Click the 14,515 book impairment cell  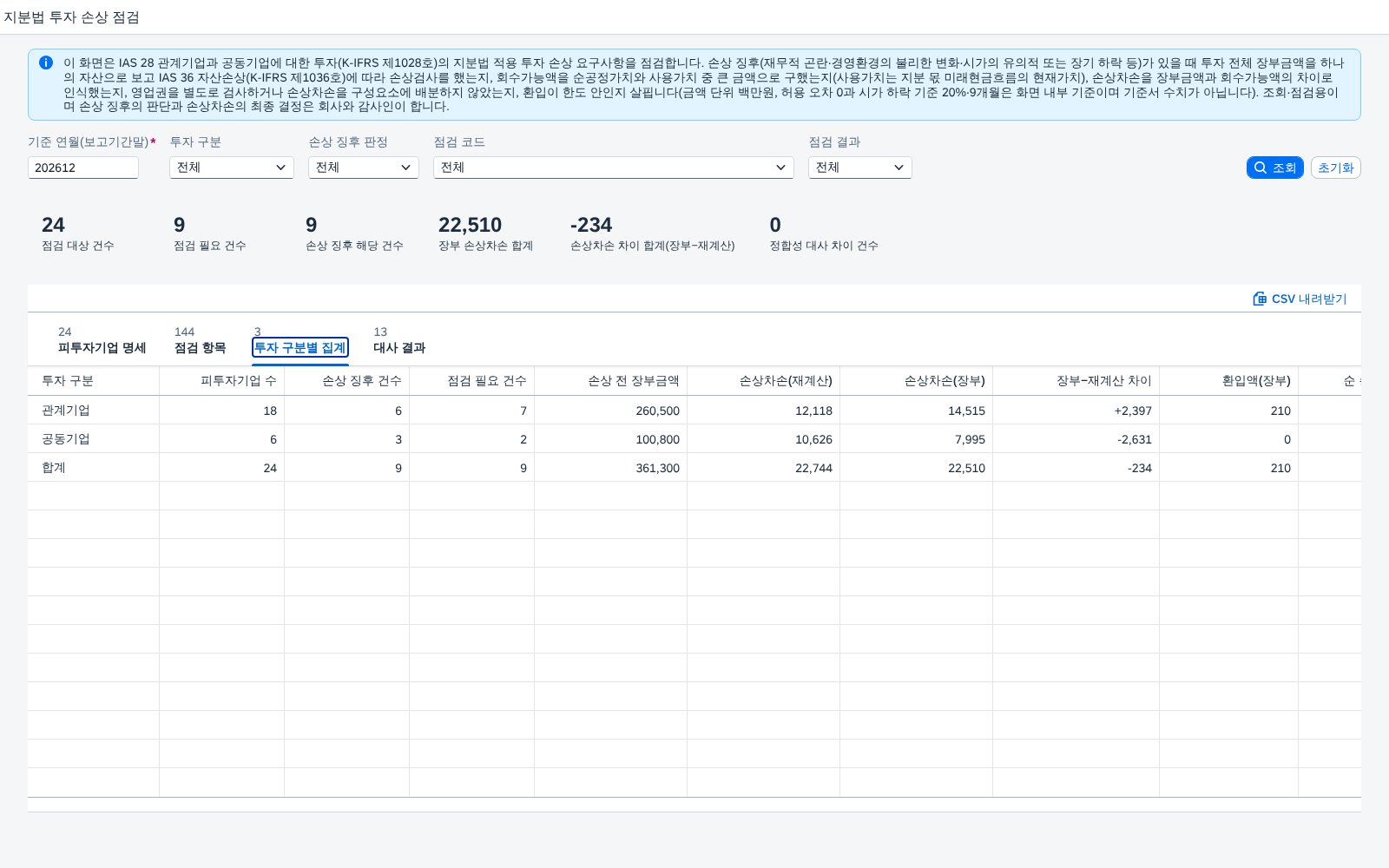917,411
